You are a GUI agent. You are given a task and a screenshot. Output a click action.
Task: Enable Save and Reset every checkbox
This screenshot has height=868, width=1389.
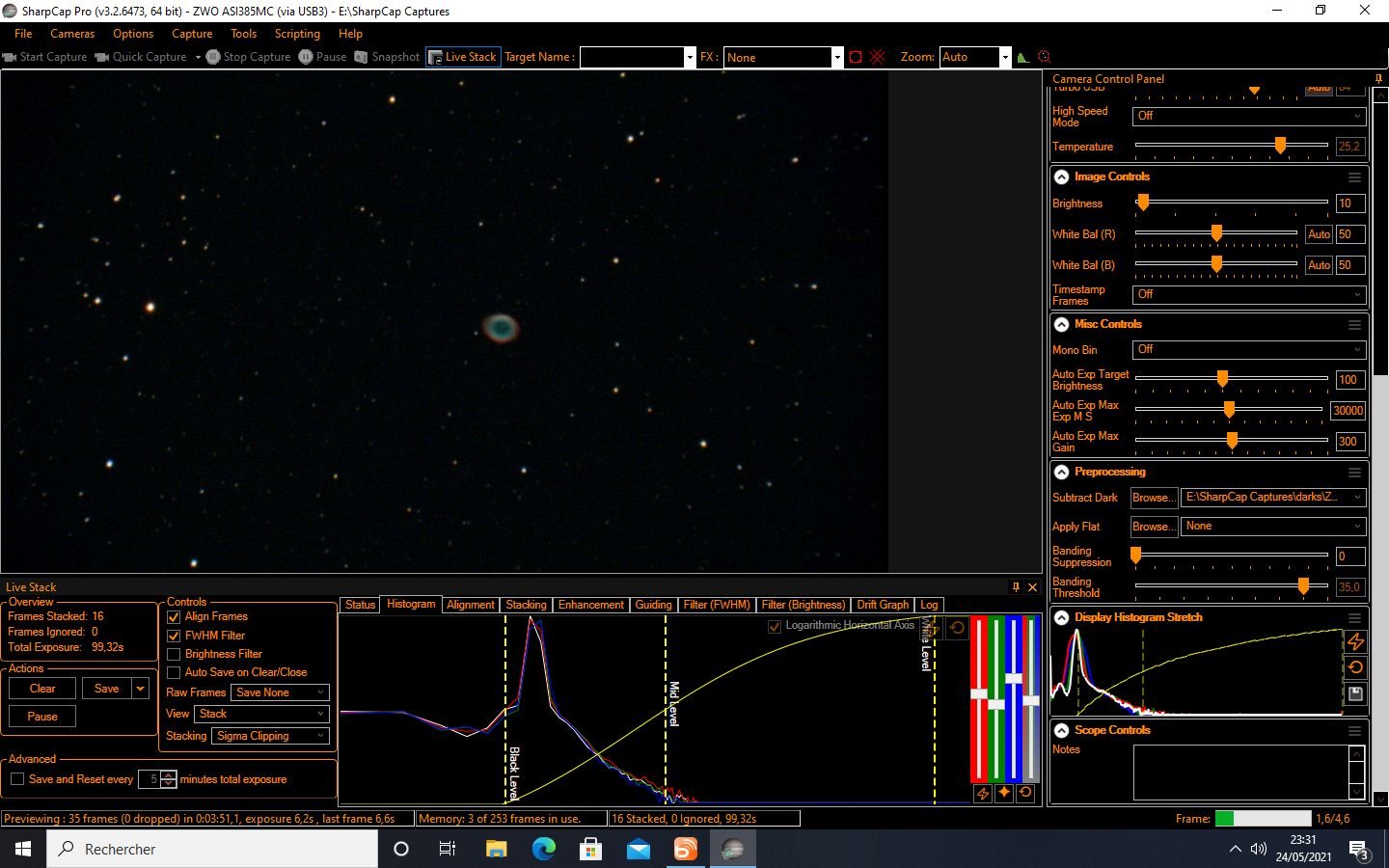tap(17, 779)
